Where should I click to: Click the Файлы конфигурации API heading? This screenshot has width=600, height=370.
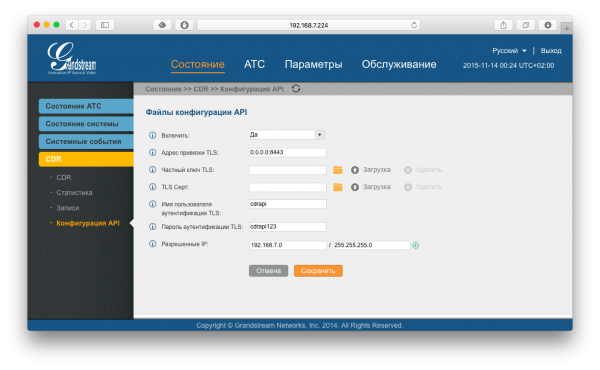point(196,112)
